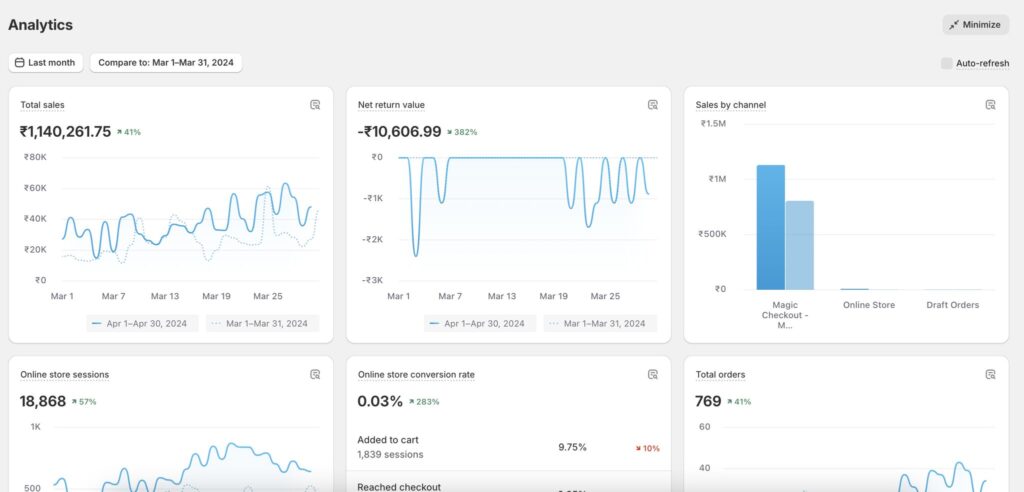Click the Minimize button
The height and width of the screenshot is (492, 1024).
975,25
